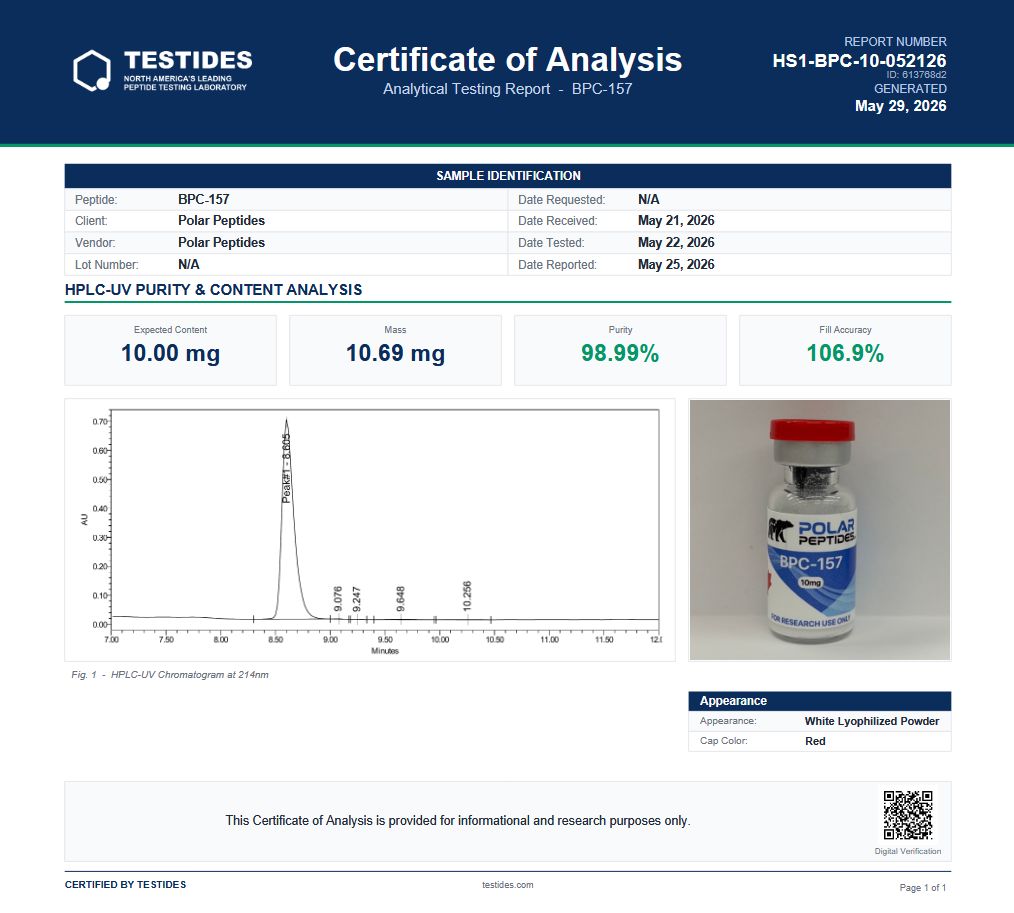Click the Testides hexagon logo icon
This screenshot has height=913, width=1014.
(x=92, y=70)
